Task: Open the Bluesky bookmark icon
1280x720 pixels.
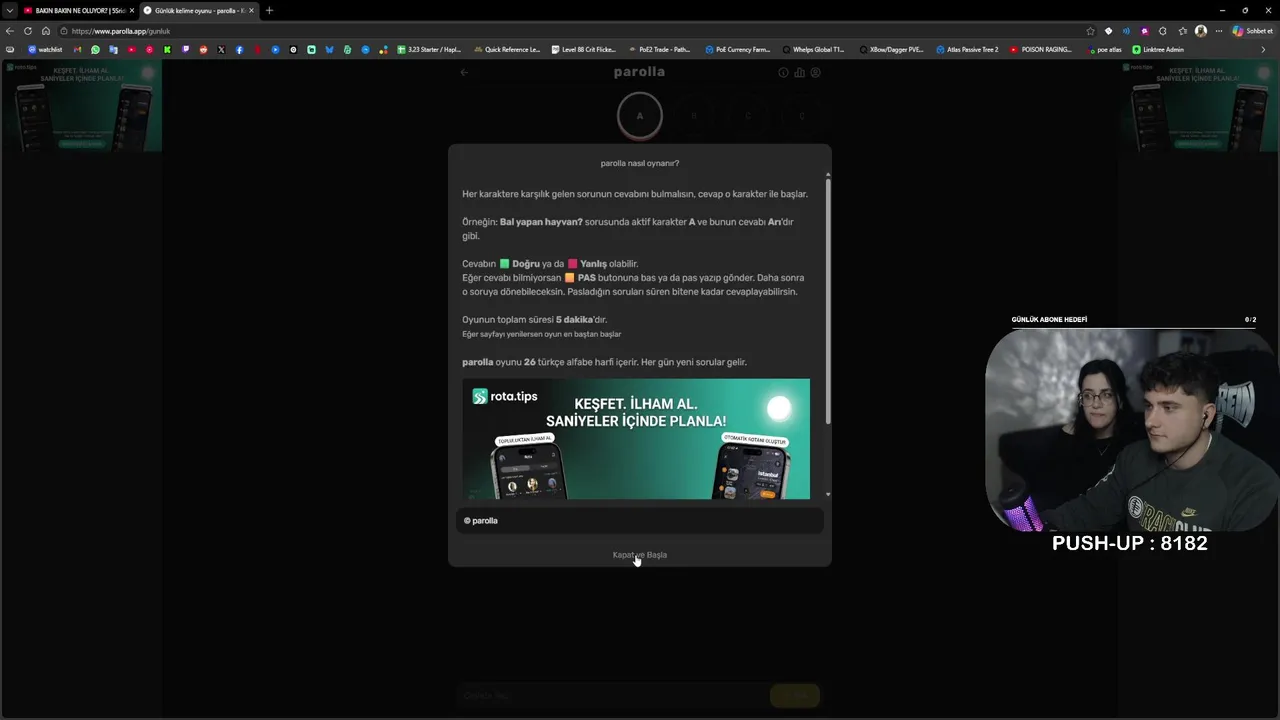Action: (330, 49)
